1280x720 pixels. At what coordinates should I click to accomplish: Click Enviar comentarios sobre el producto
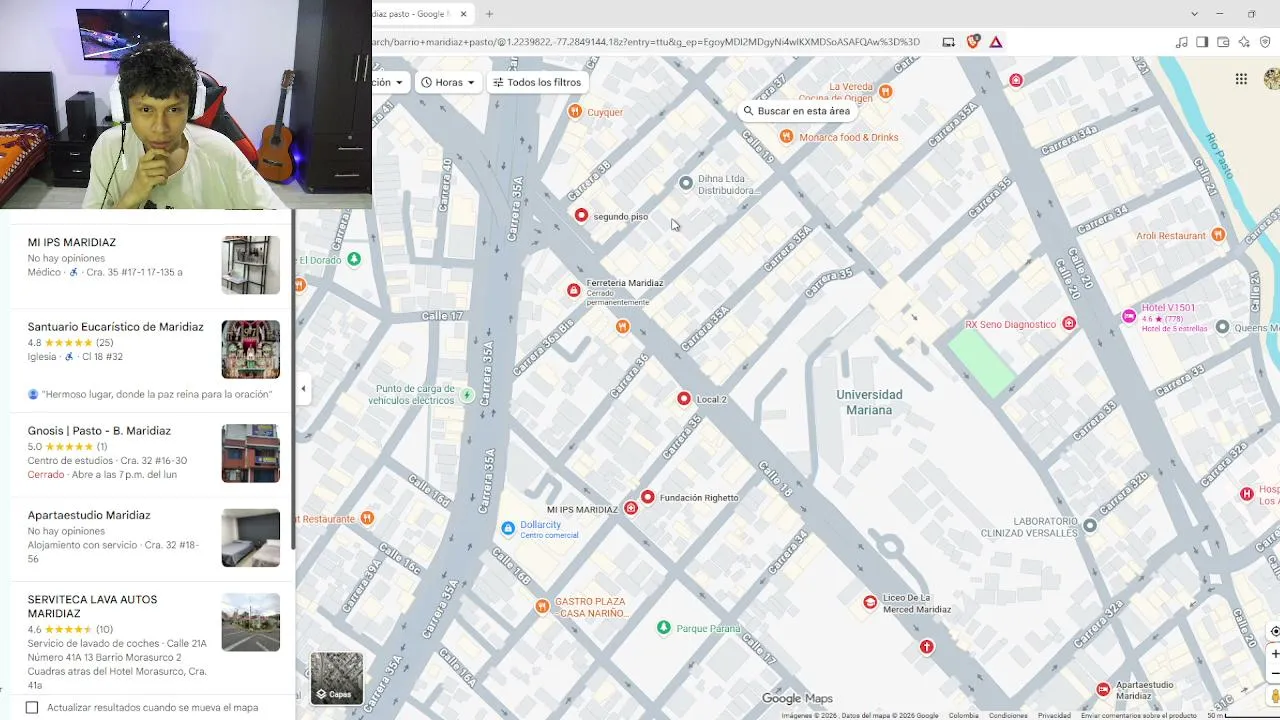[1138, 715]
